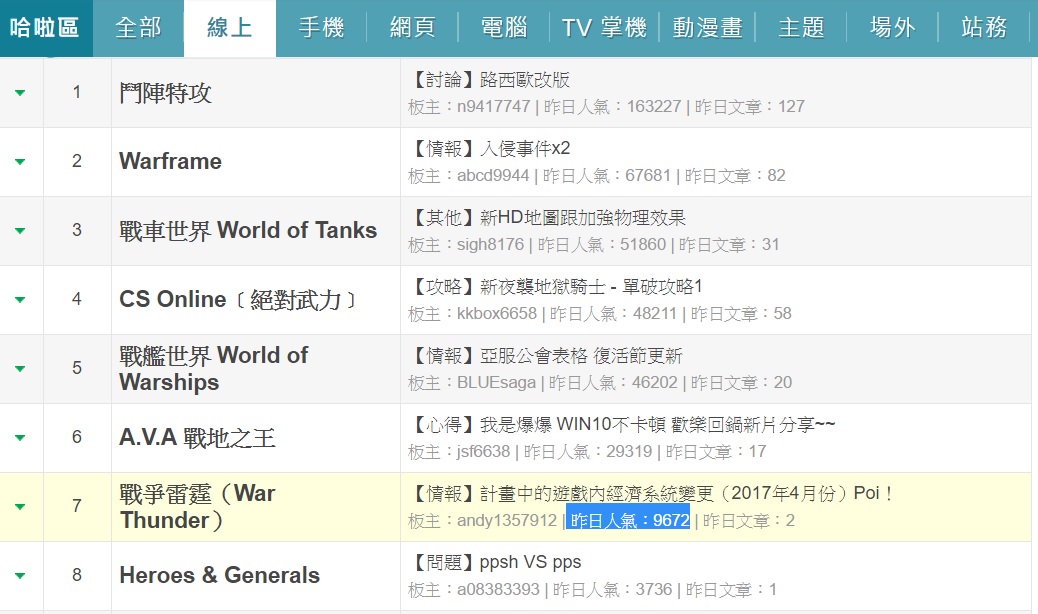Open the 場外 tab
The height and width of the screenshot is (614, 1038).
(x=892, y=28)
